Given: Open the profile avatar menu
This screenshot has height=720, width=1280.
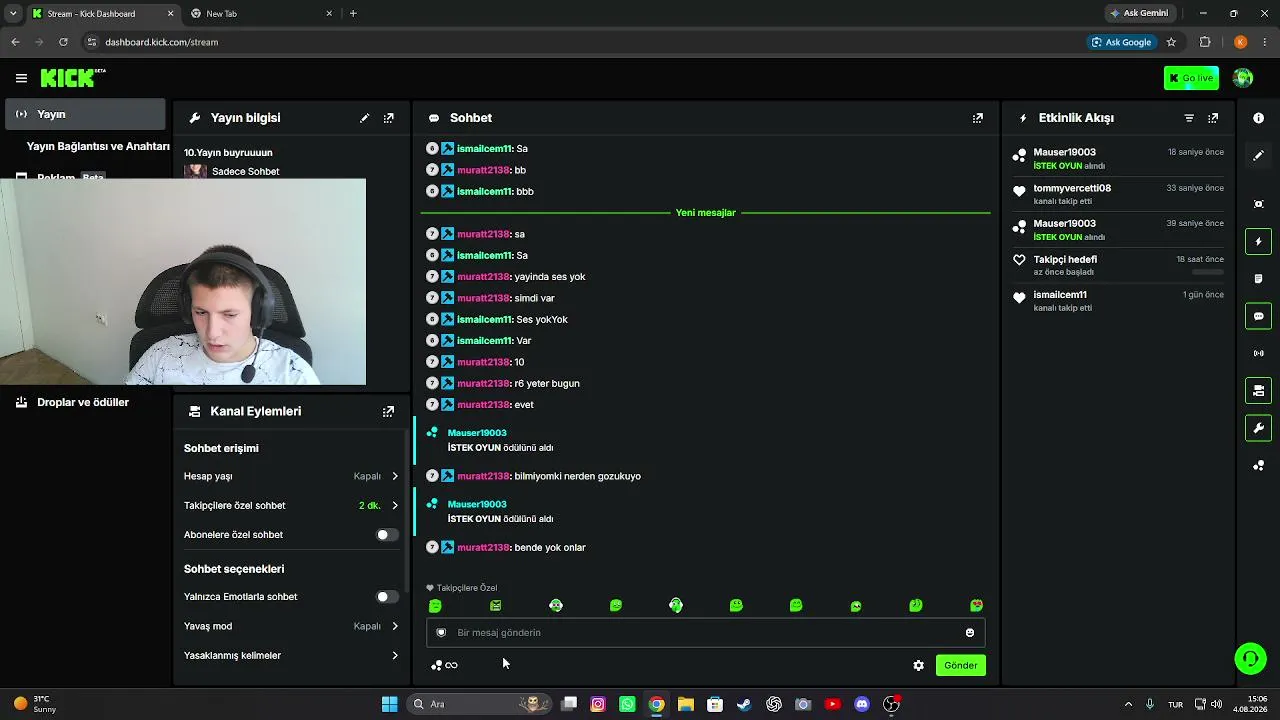Looking at the screenshot, I should pyautogui.click(x=1243, y=78).
